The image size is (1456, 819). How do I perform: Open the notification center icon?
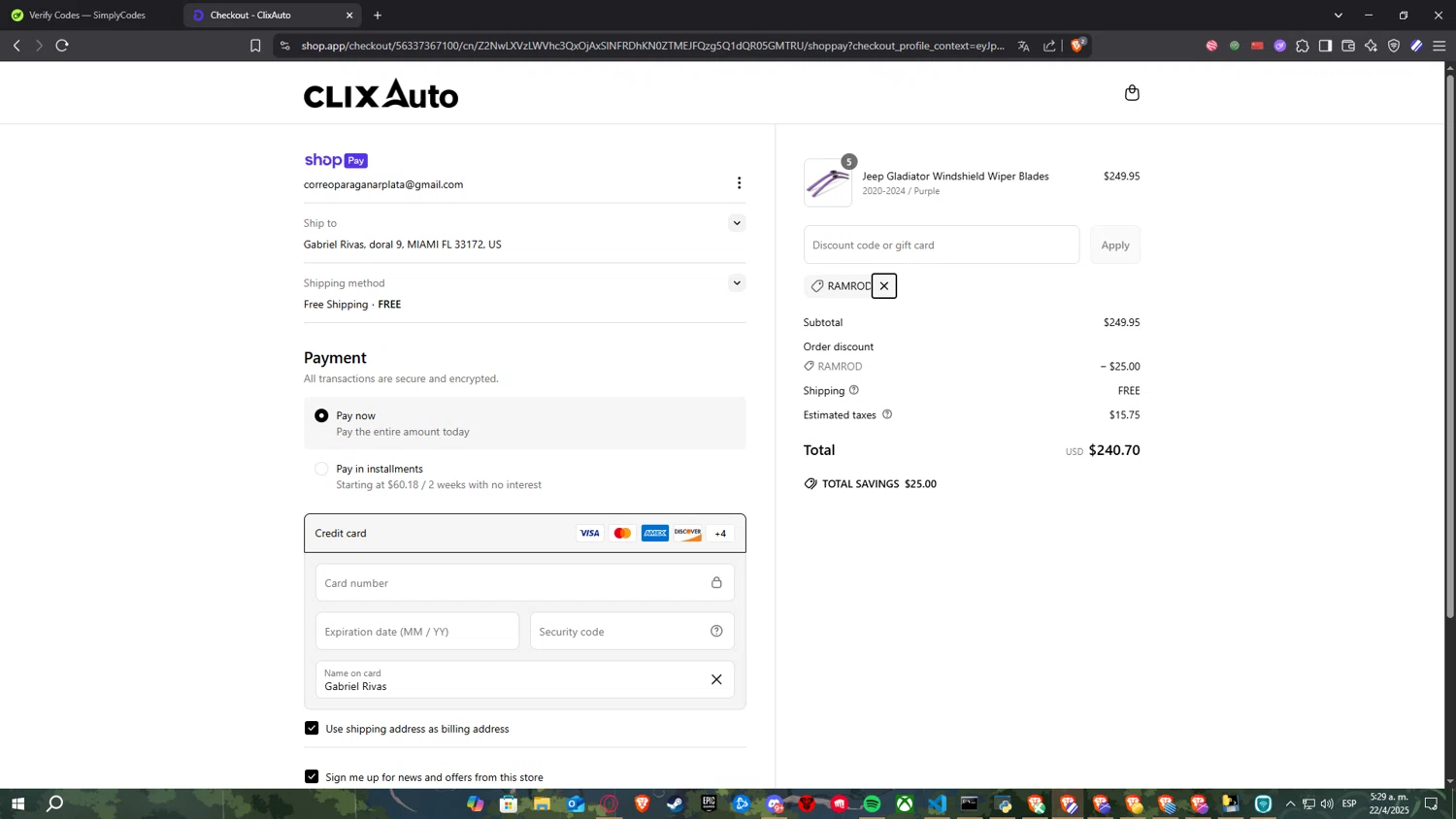(x=1431, y=803)
